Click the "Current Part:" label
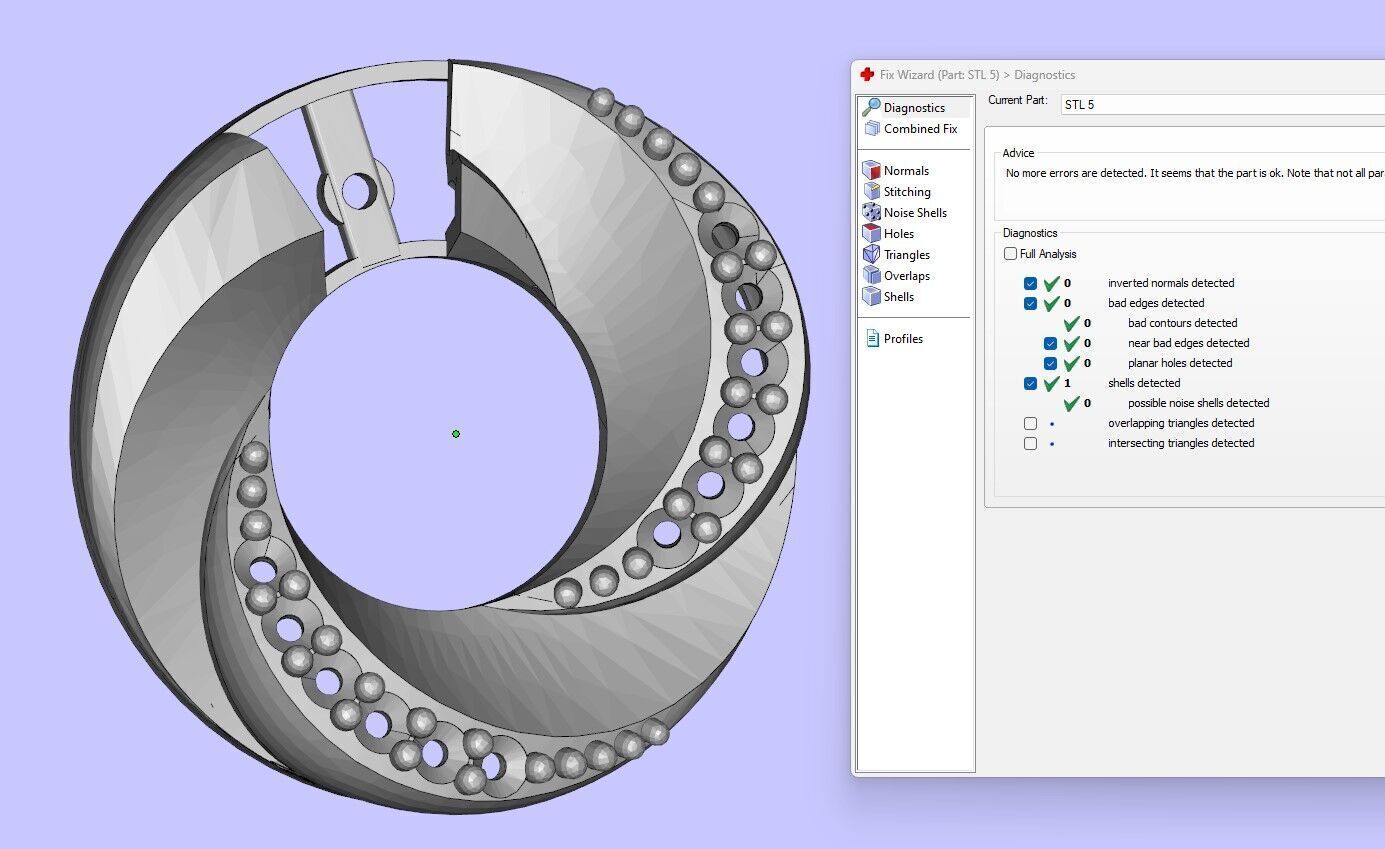This screenshot has height=849, width=1385. coord(1018,100)
